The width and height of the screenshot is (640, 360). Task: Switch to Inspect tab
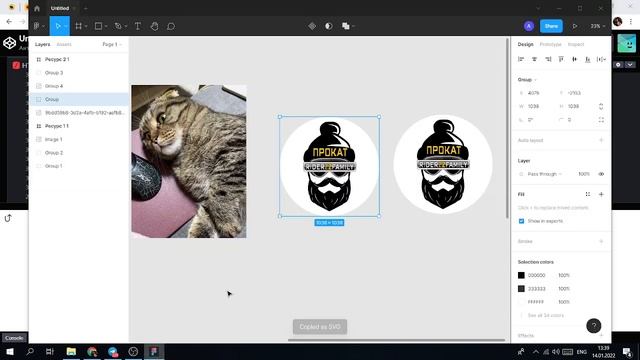576,44
